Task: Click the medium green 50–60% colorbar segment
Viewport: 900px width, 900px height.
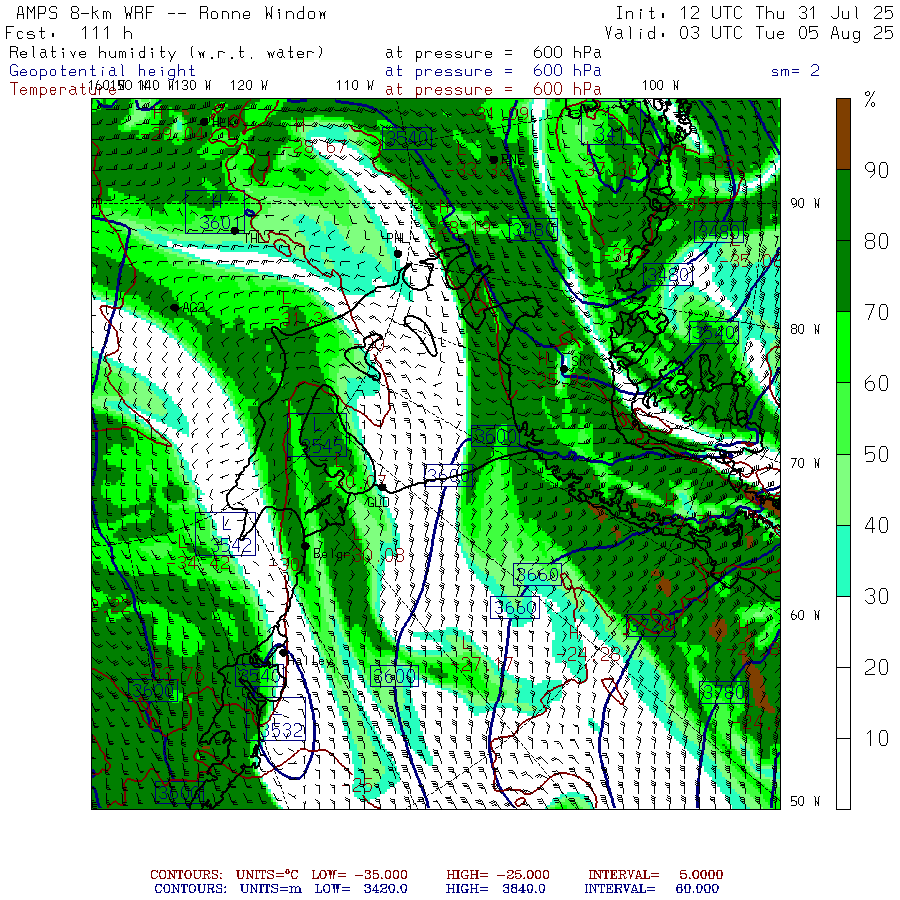Action: (x=843, y=418)
